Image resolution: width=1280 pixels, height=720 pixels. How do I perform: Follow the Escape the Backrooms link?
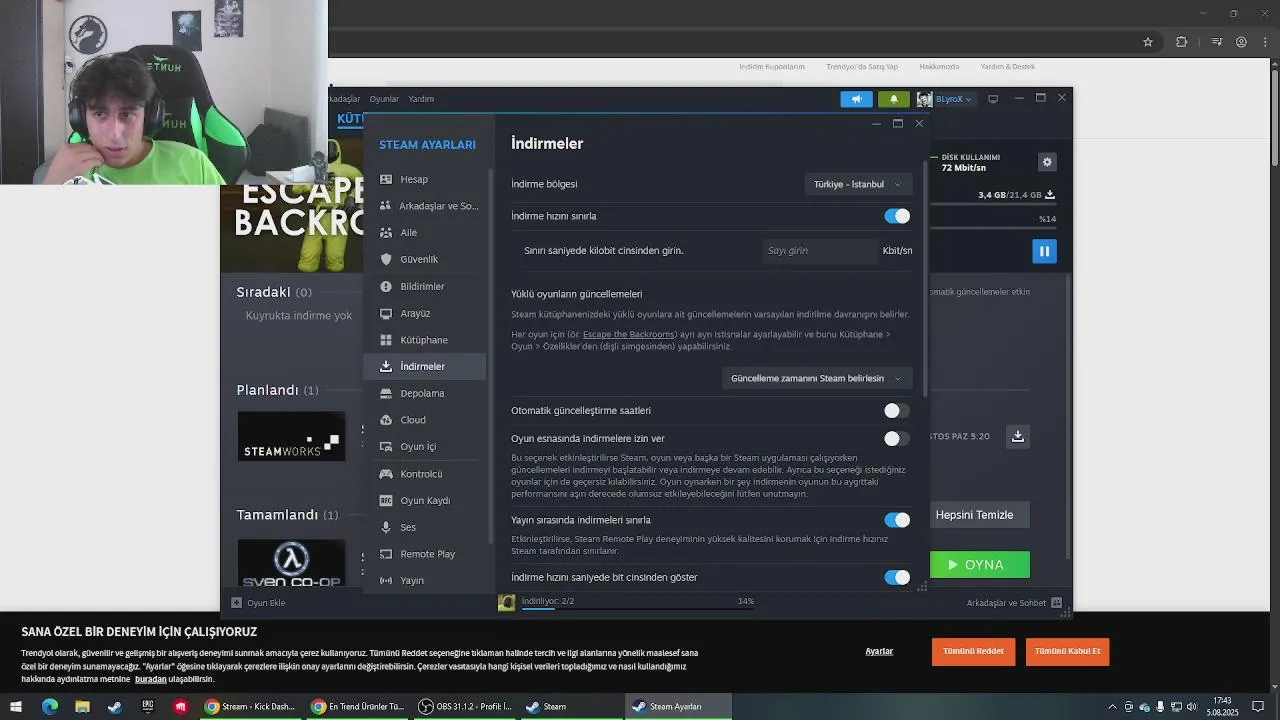[628, 334]
